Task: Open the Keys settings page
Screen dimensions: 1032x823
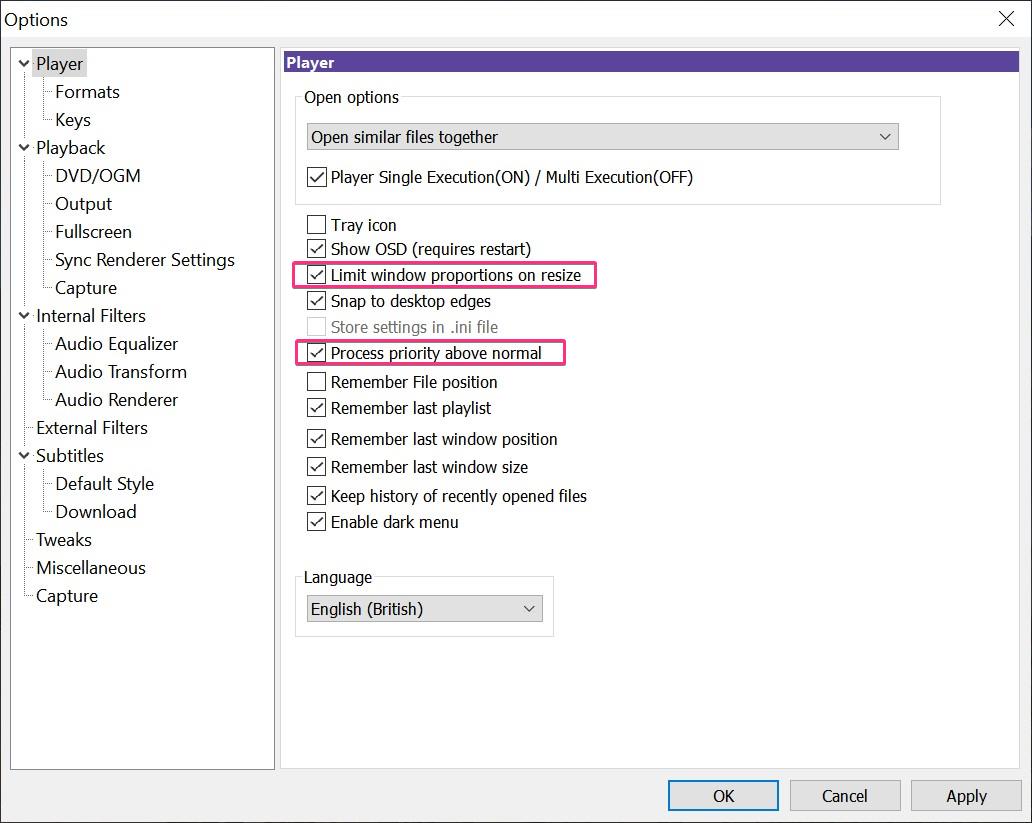Action: coord(72,119)
